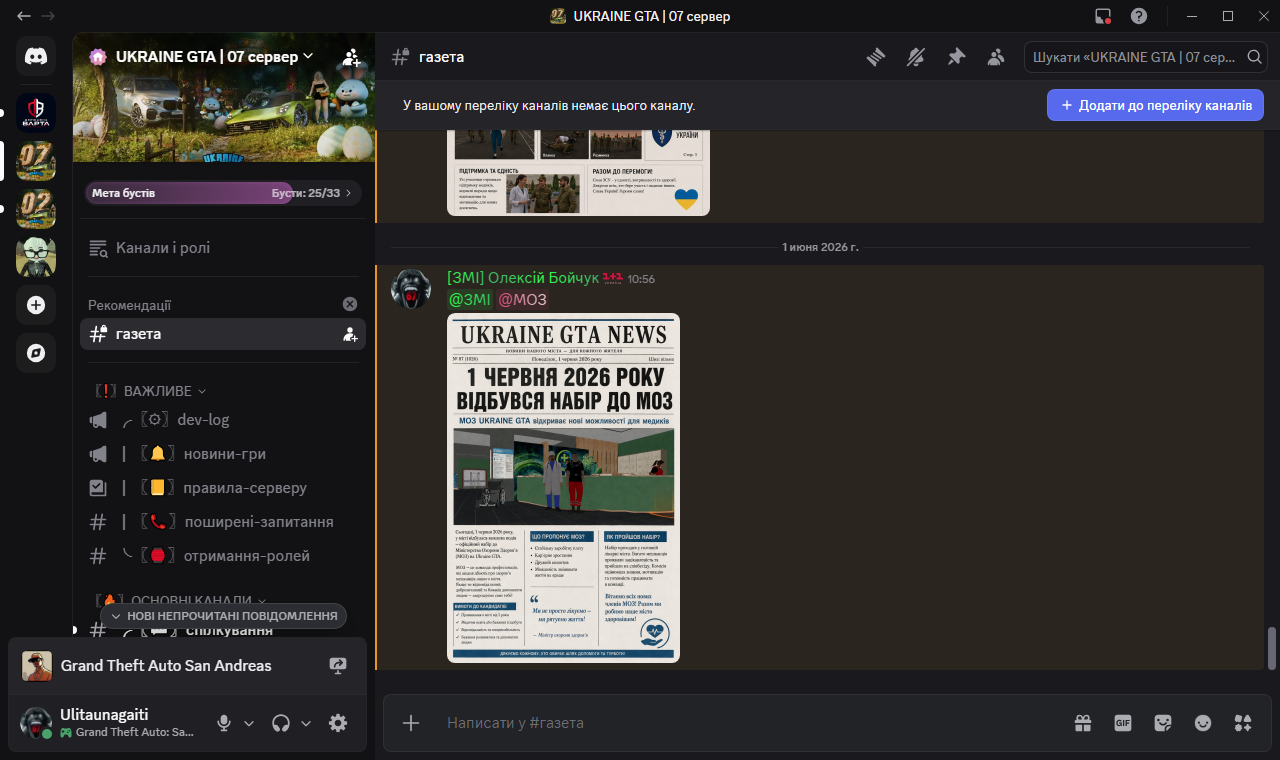Click the Мета бустів progress bar

pos(223,193)
